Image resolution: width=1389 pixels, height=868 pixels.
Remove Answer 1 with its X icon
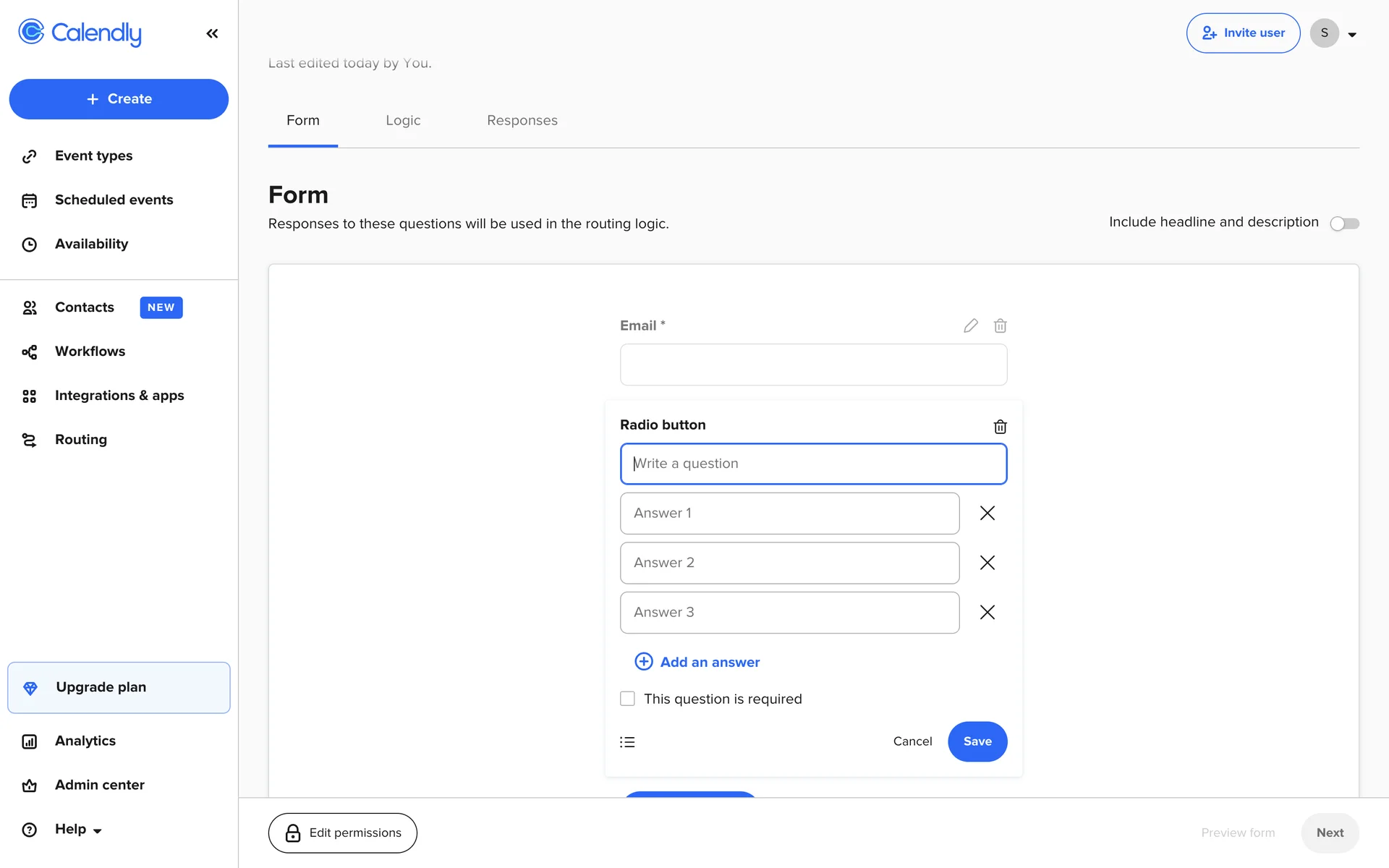(987, 513)
